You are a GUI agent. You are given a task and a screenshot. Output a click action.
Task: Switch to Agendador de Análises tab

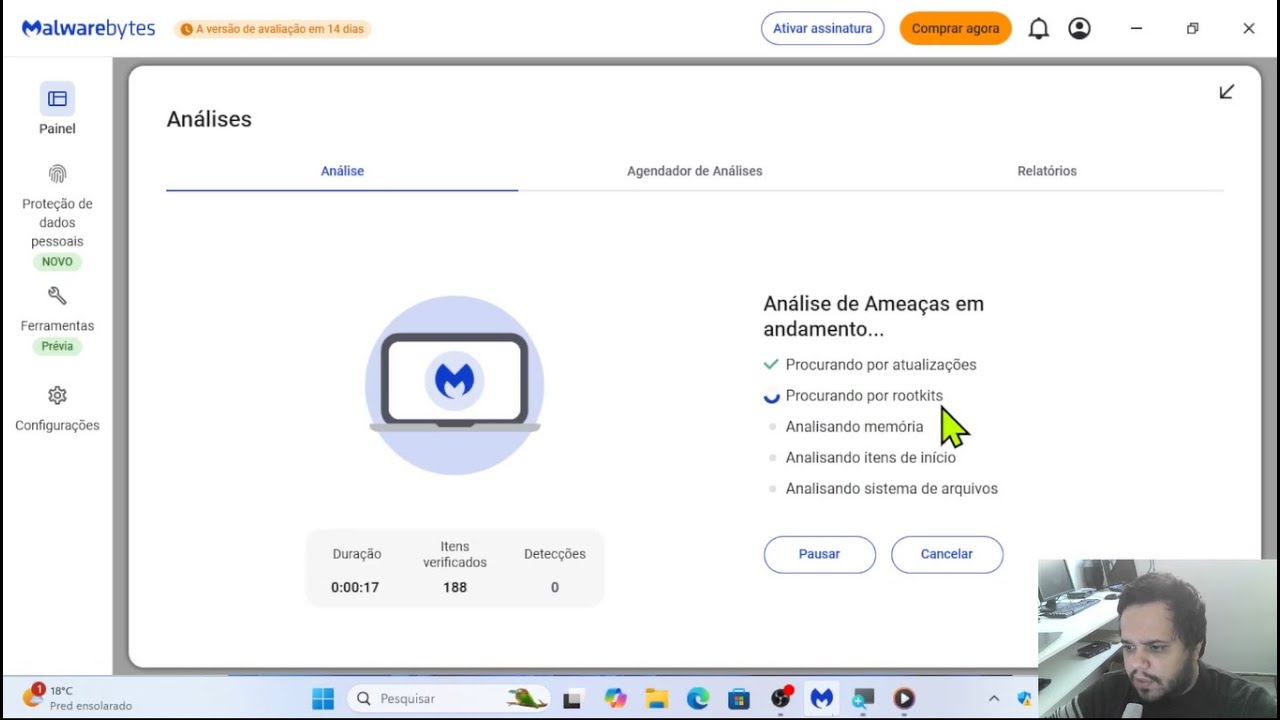pyautogui.click(x=694, y=171)
